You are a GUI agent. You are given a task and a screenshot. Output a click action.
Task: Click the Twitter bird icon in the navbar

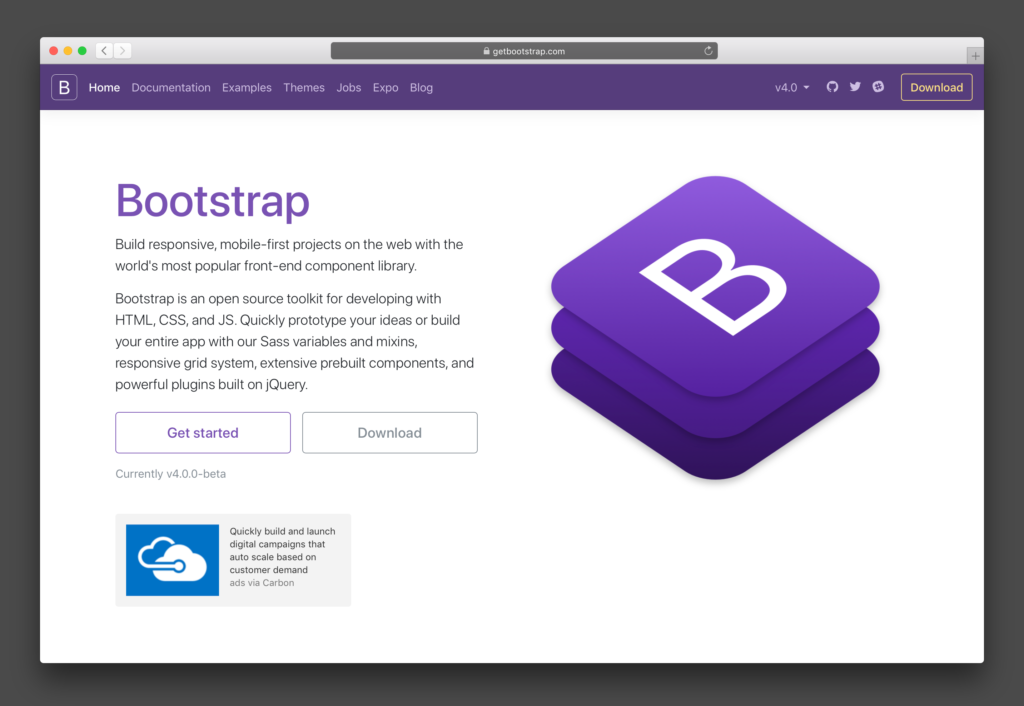855,87
